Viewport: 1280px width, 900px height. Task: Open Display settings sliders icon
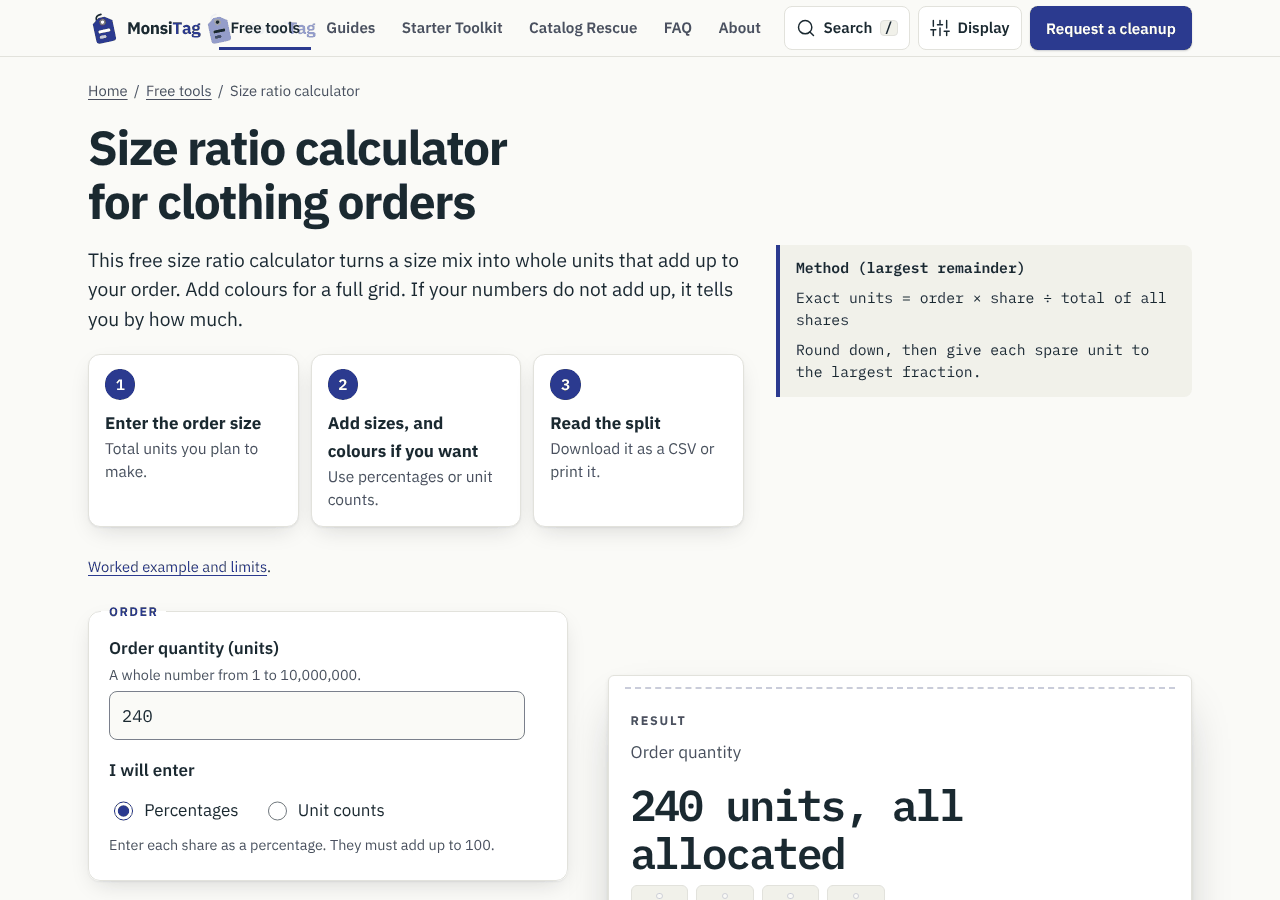(940, 28)
